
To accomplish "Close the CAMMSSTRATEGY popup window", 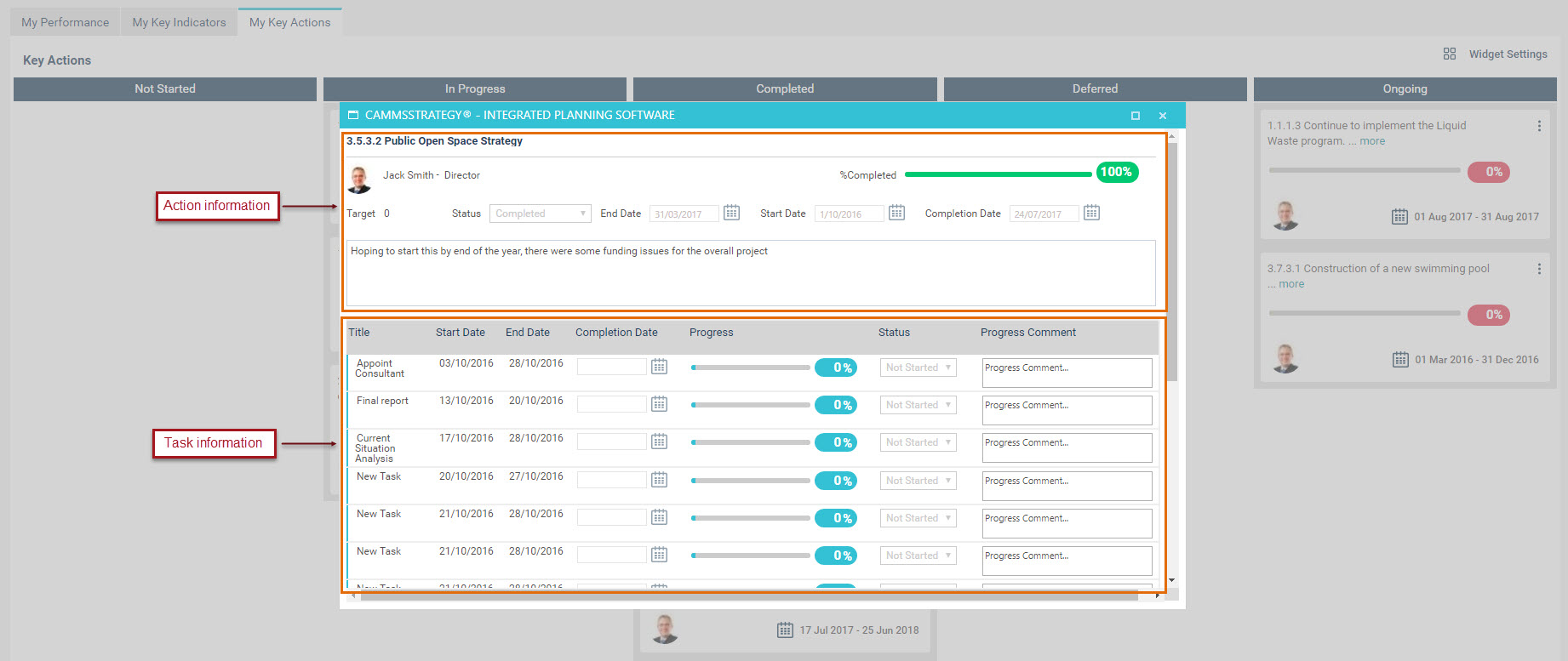I will pyautogui.click(x=1162, y=116).
